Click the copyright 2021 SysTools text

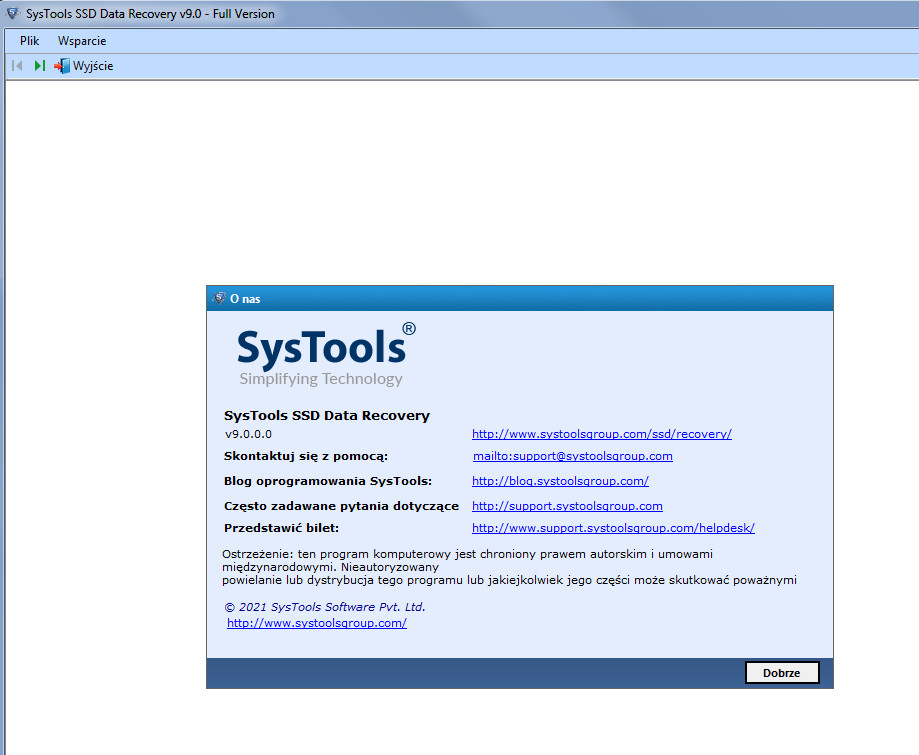click(x=325, y=607)
